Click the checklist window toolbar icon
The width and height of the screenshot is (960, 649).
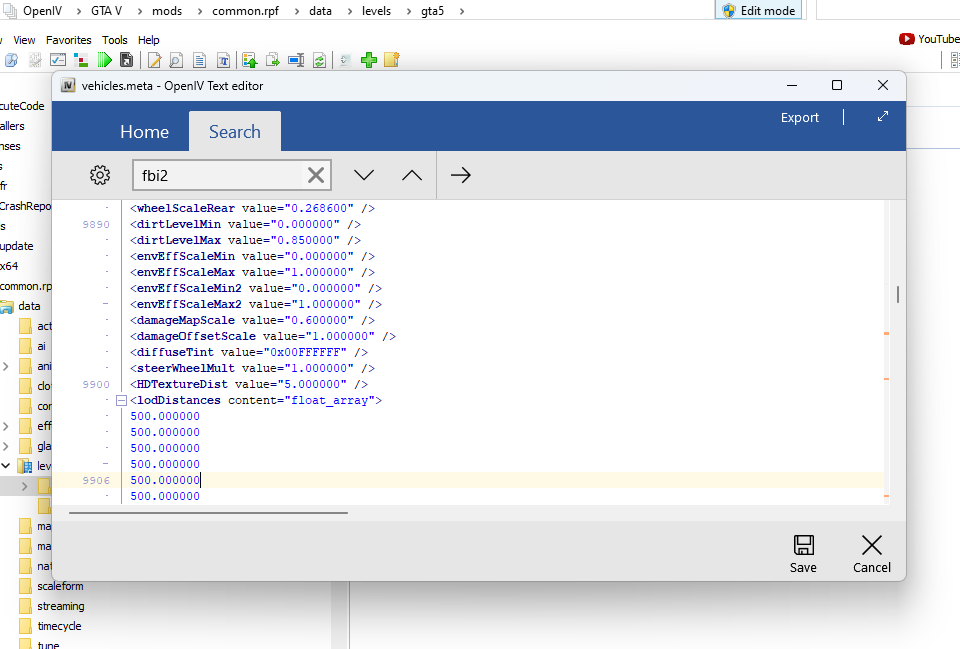(58, 60)
